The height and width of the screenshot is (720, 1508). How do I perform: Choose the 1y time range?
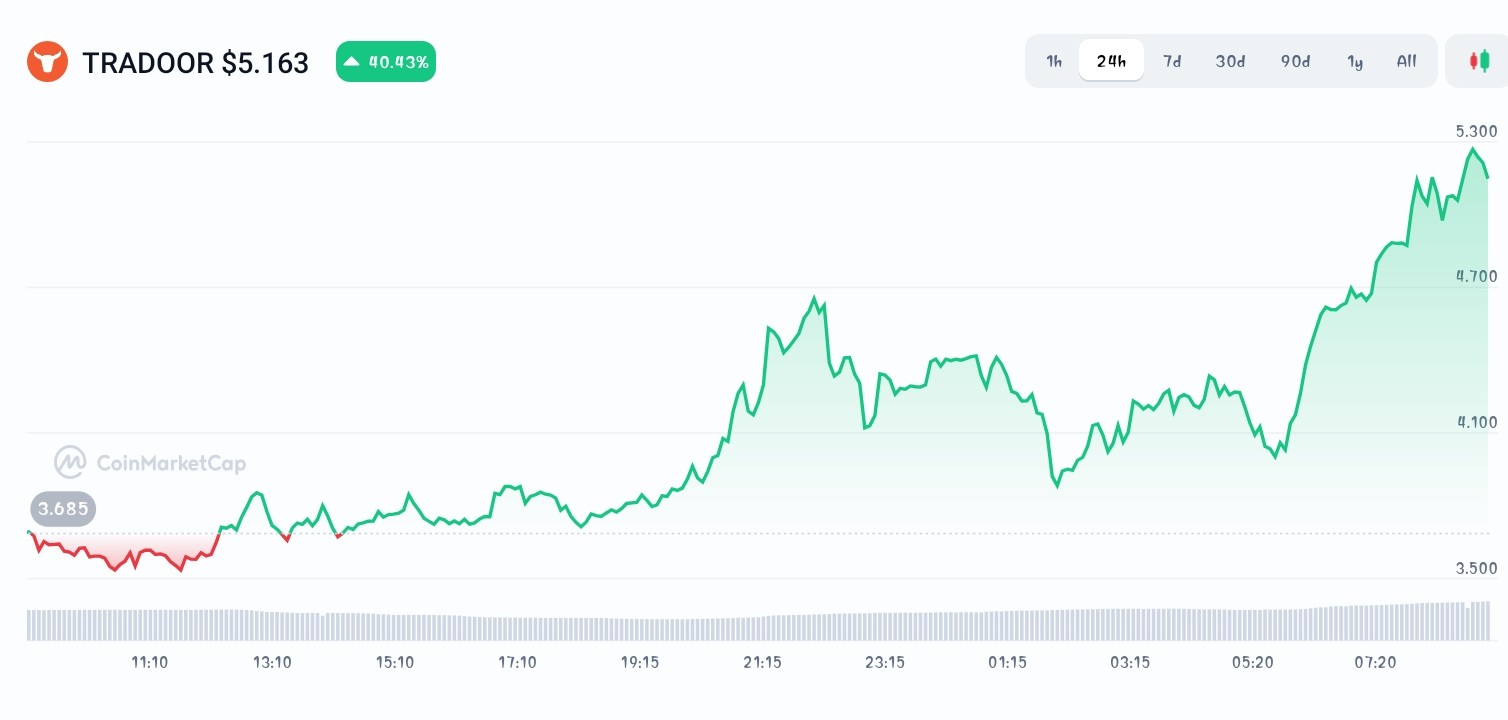(1355, 61)
